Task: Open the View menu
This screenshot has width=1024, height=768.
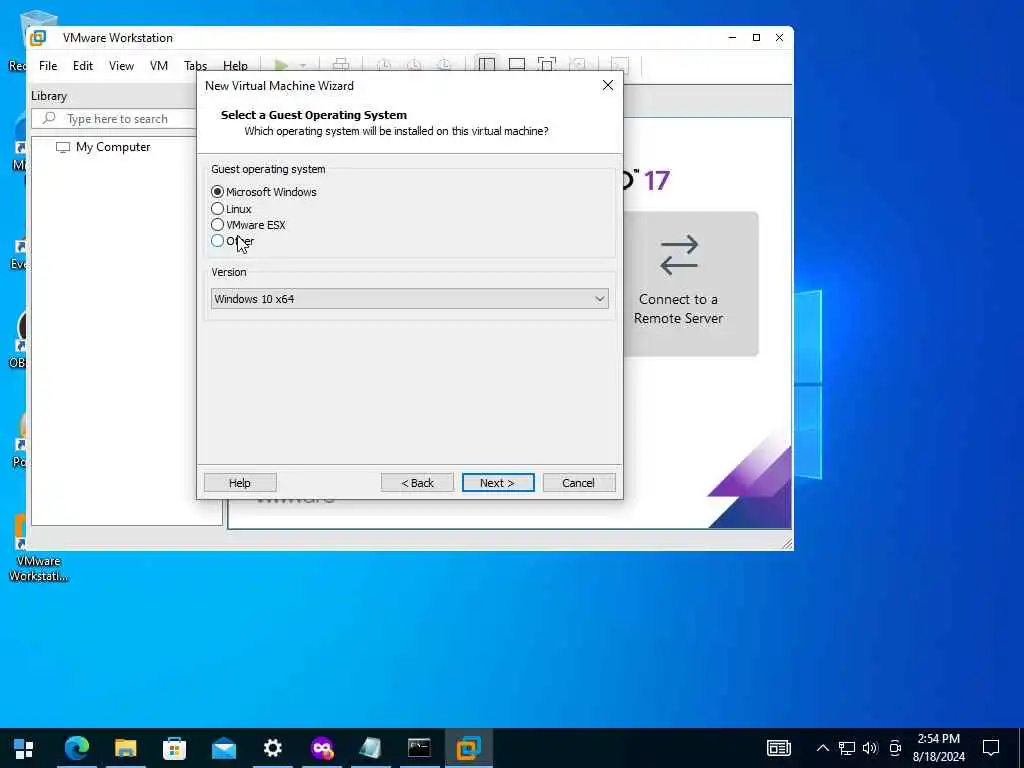Action: pos(121,66)
